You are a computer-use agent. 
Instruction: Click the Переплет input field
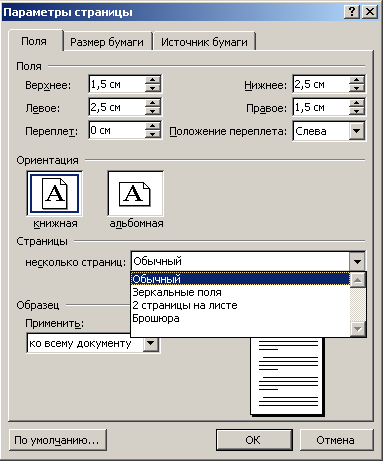117,130
